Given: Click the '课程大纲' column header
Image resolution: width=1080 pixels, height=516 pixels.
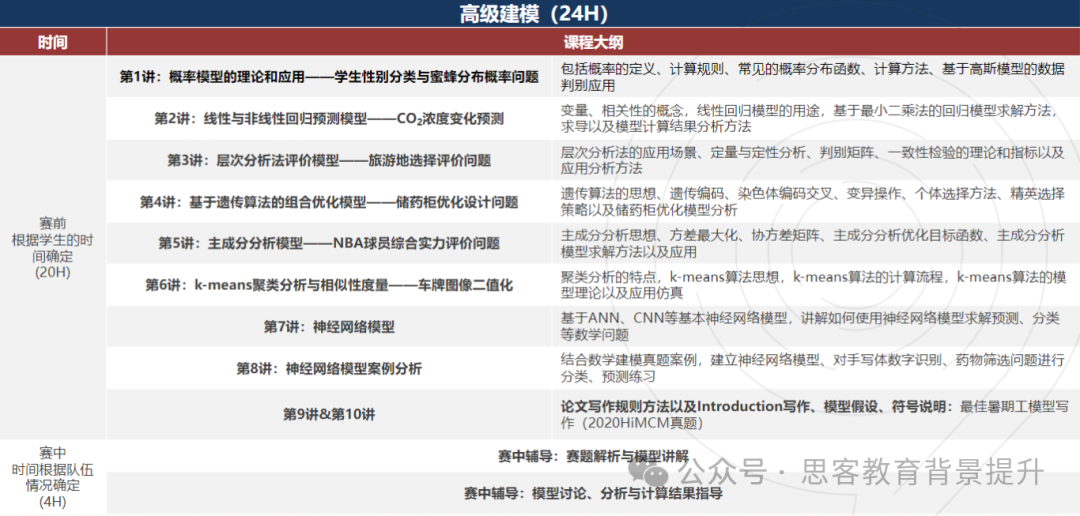Looking at the screenshot, I should (593, 42).
